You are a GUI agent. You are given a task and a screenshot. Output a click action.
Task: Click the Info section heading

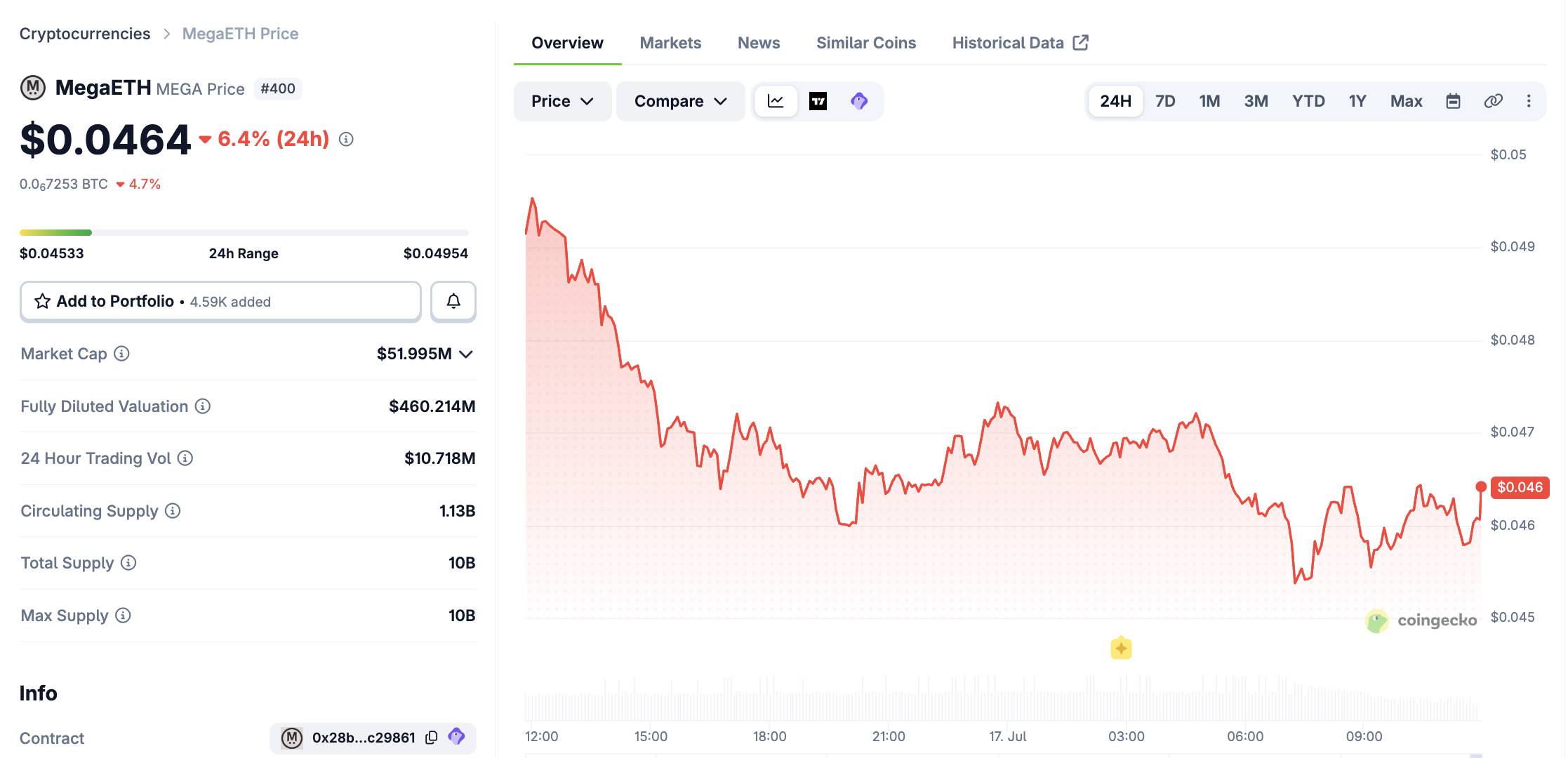38,693
